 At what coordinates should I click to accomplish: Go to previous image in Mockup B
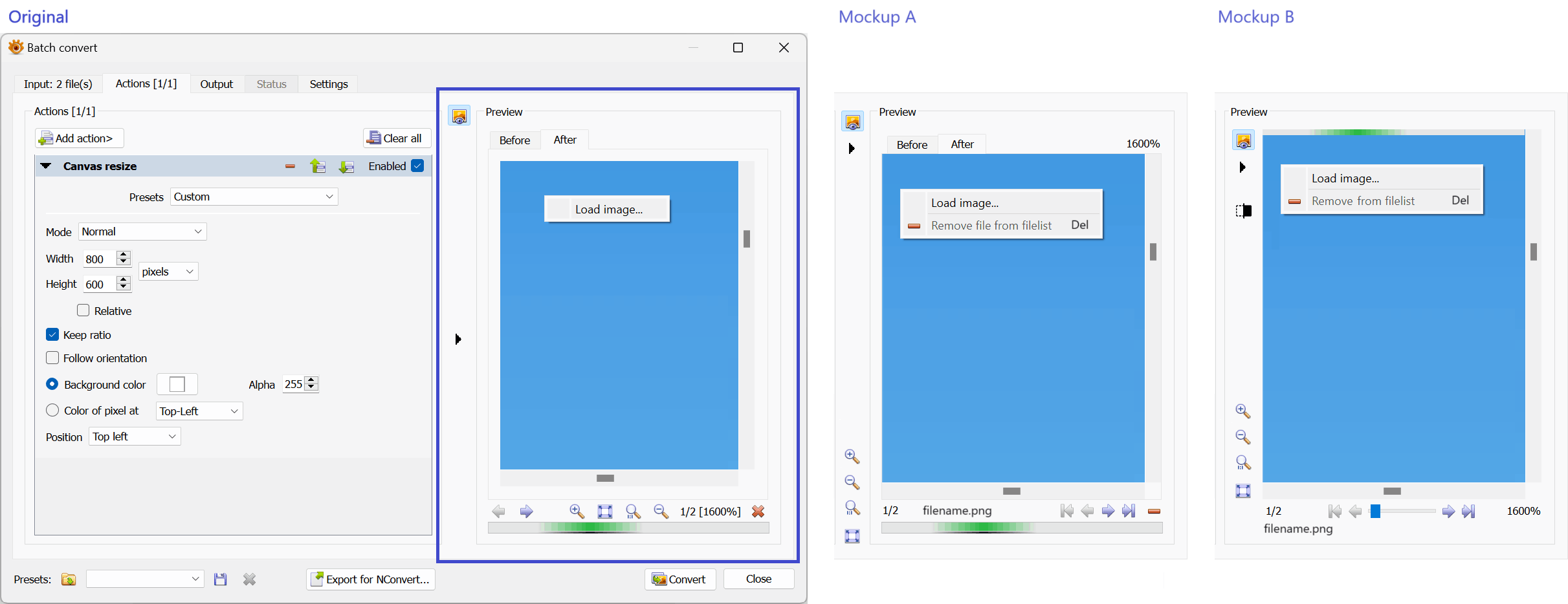click(x=1355, y=512)
